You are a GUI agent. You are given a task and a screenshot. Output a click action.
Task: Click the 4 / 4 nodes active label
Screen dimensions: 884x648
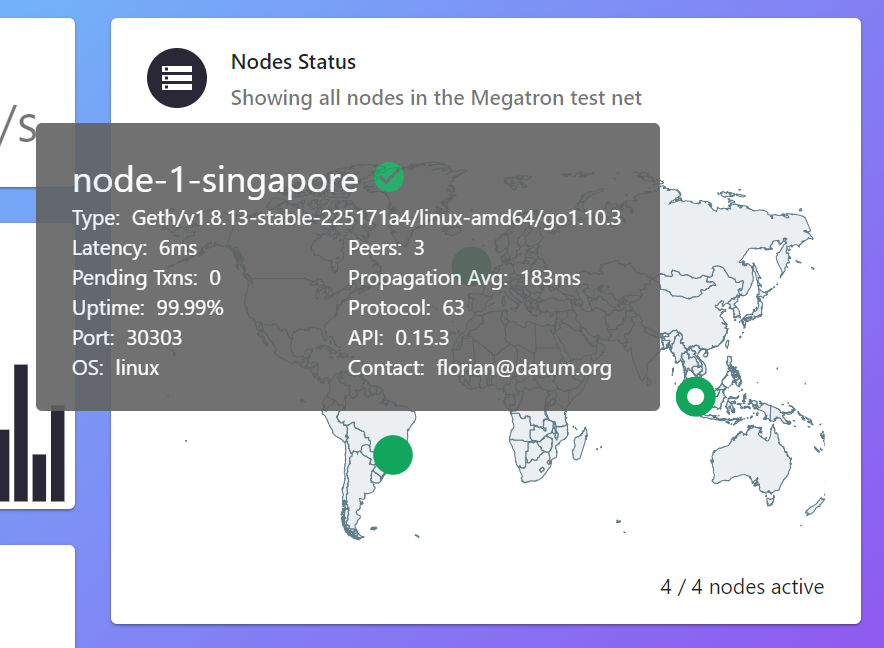[742, 587]
